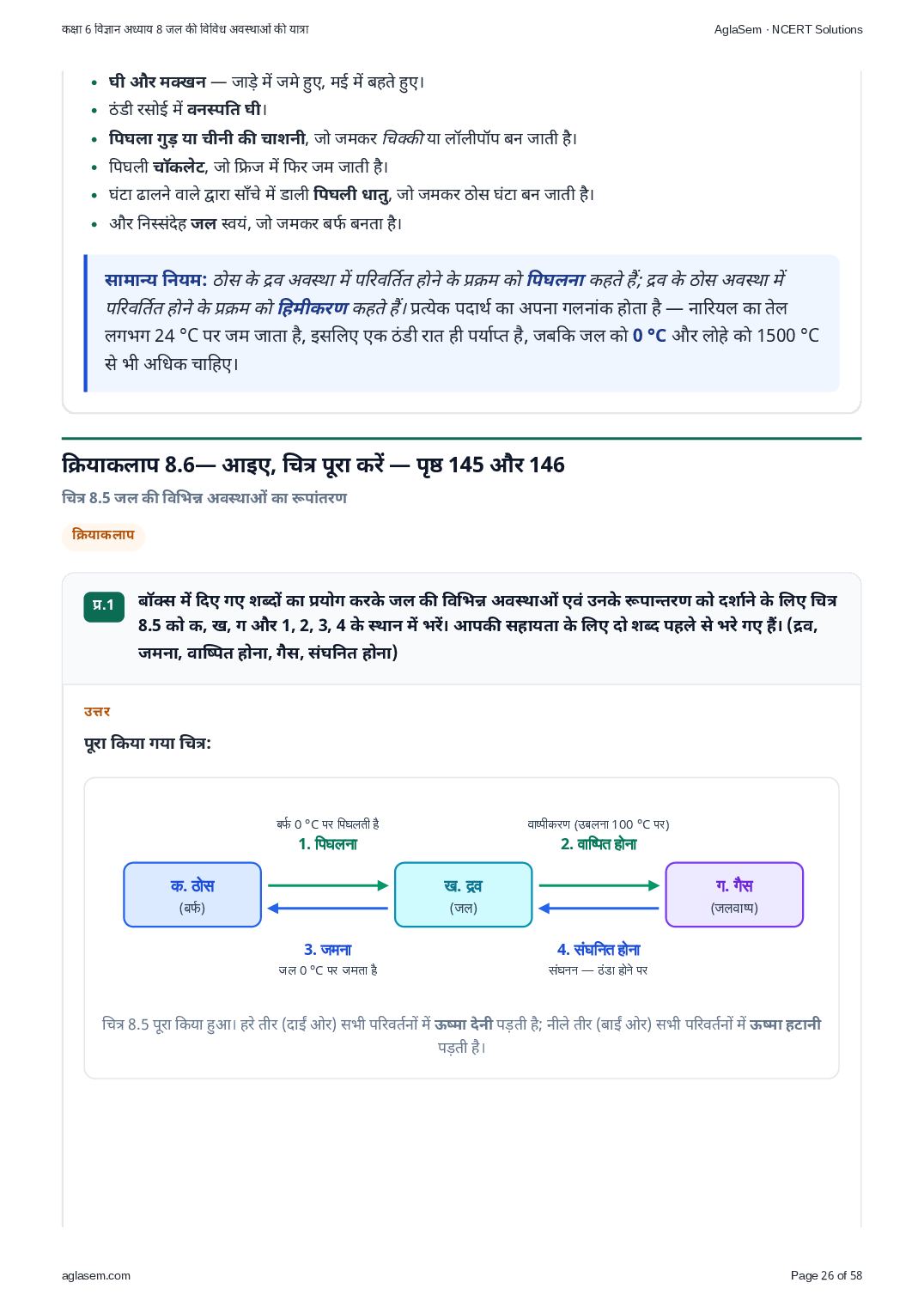This screenshot has width=924, height=1307.
Task: Click the bold पिघलना term in the rule box
Action: coord(556,280)
